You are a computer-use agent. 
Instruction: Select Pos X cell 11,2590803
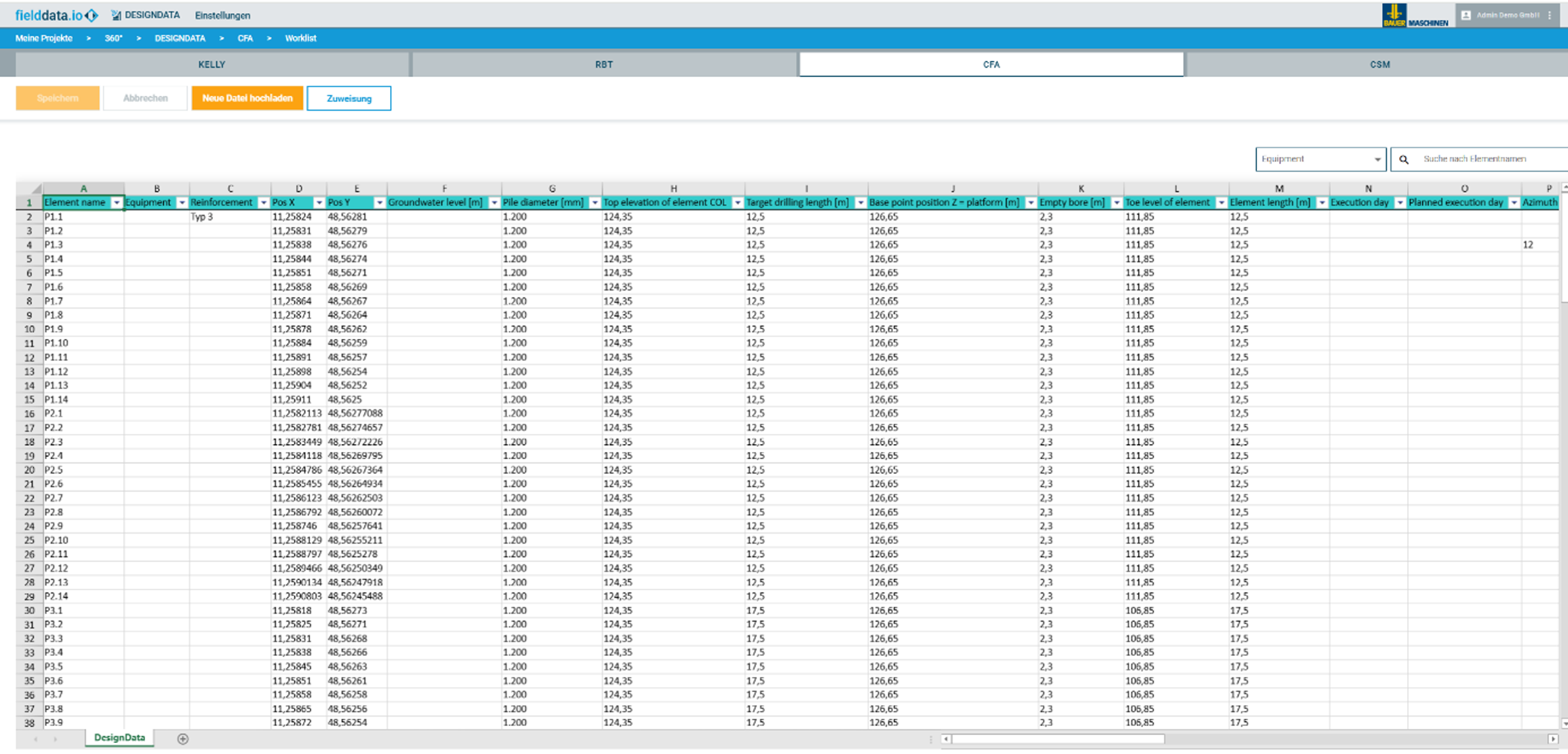tap(298, 596)
